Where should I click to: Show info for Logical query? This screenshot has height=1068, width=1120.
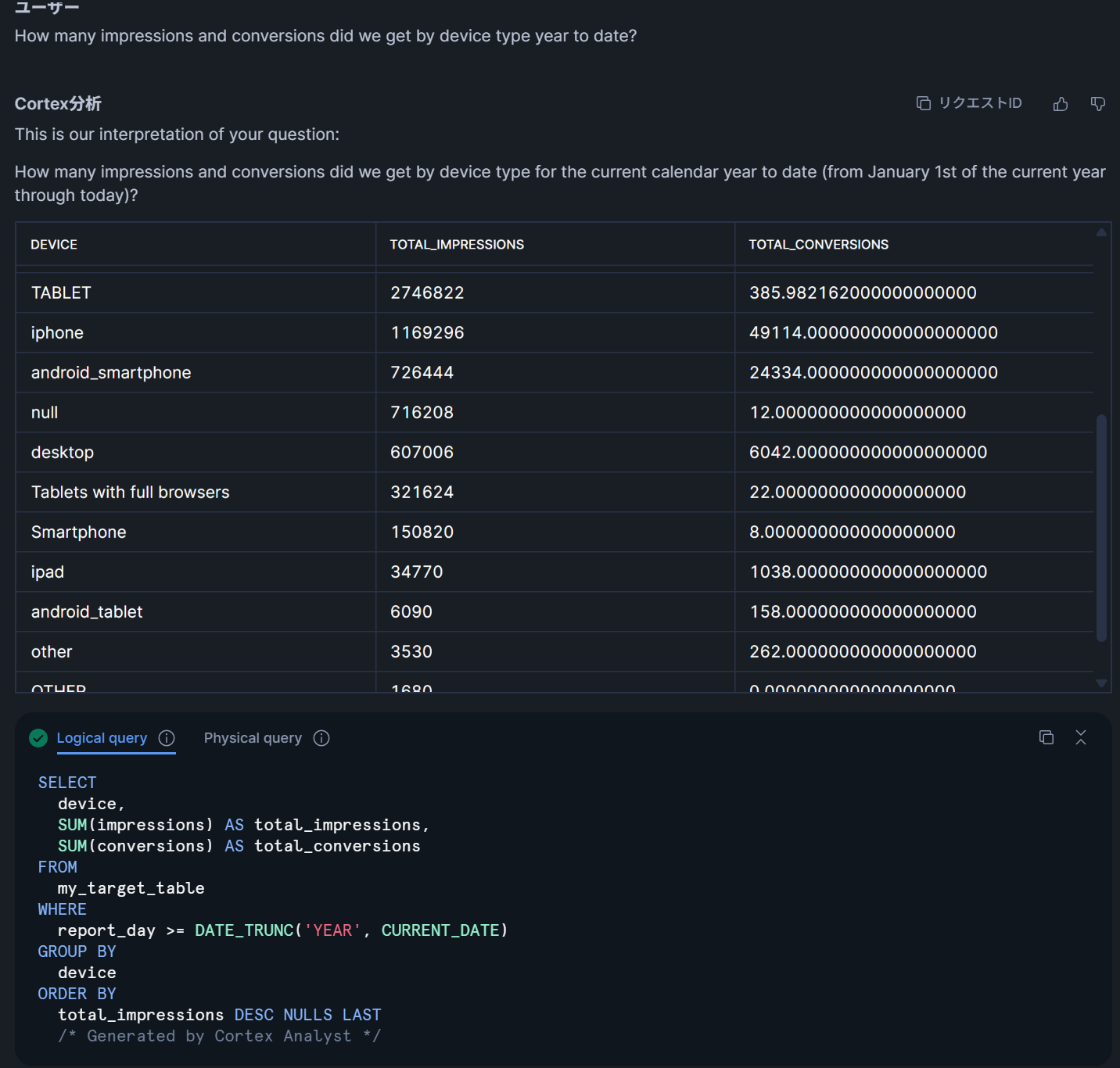(x=167, y=738)
